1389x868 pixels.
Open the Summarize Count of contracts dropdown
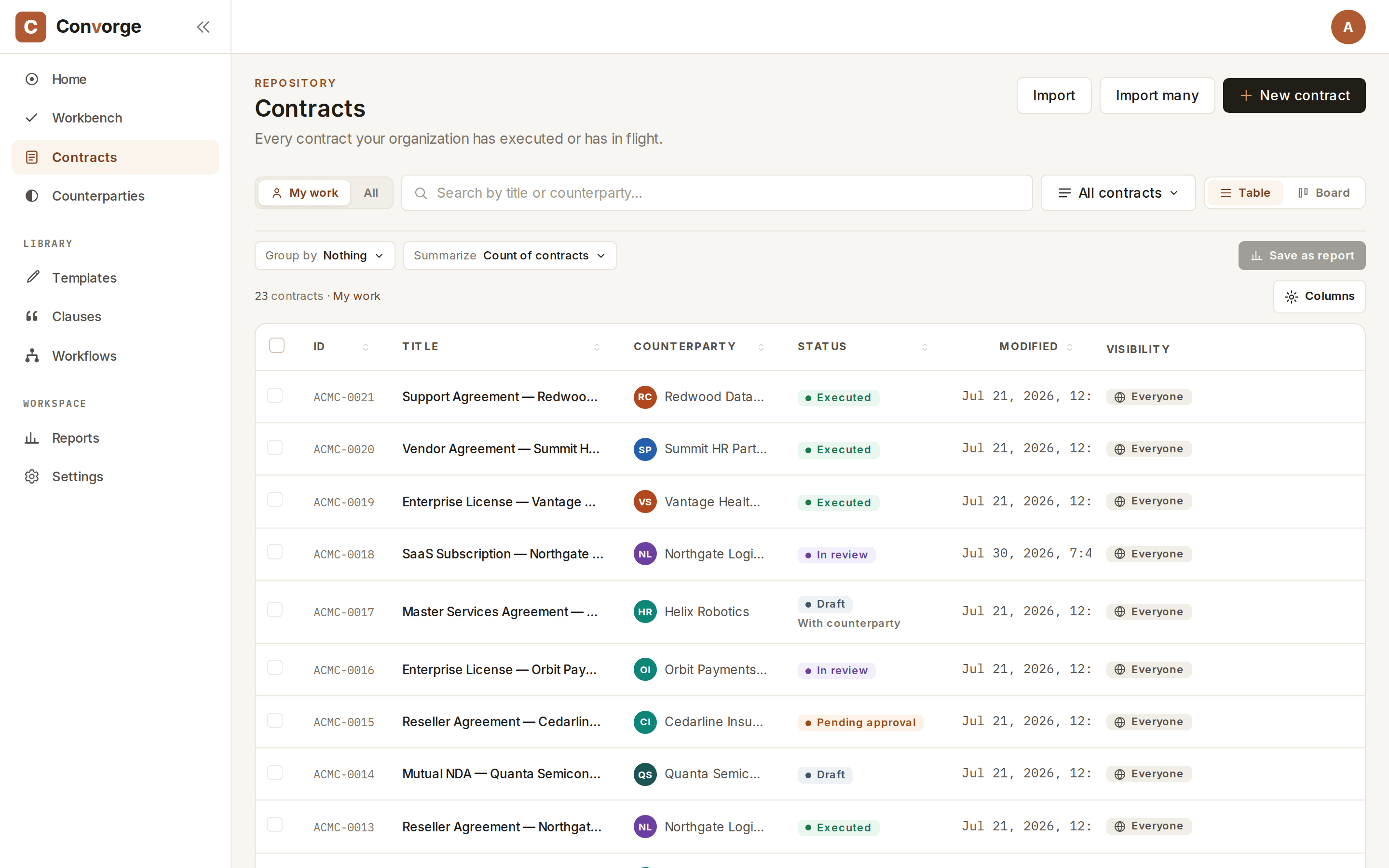point(510,256)
